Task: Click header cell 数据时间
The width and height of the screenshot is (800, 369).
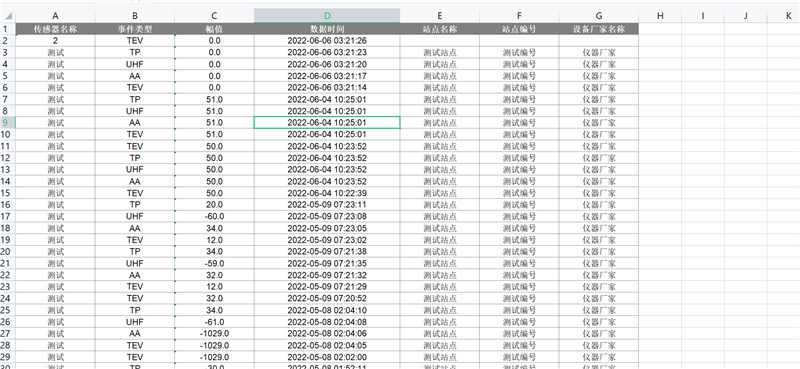Action: click(327, 29)
